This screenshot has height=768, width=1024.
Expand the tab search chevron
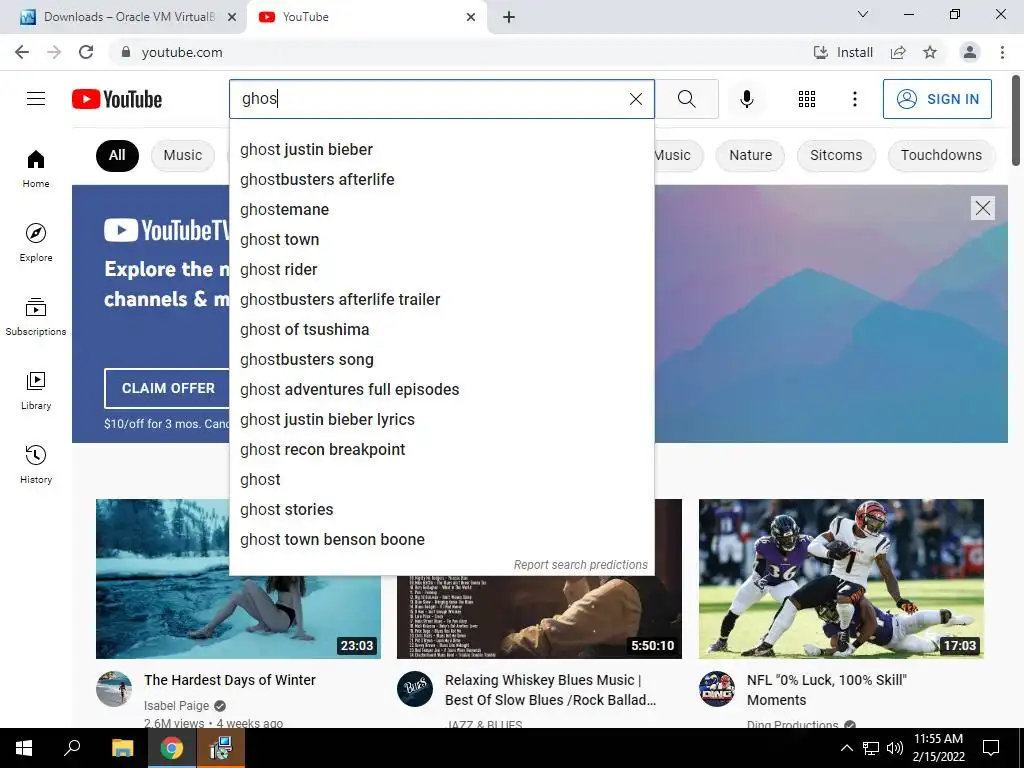coord(863,14)
